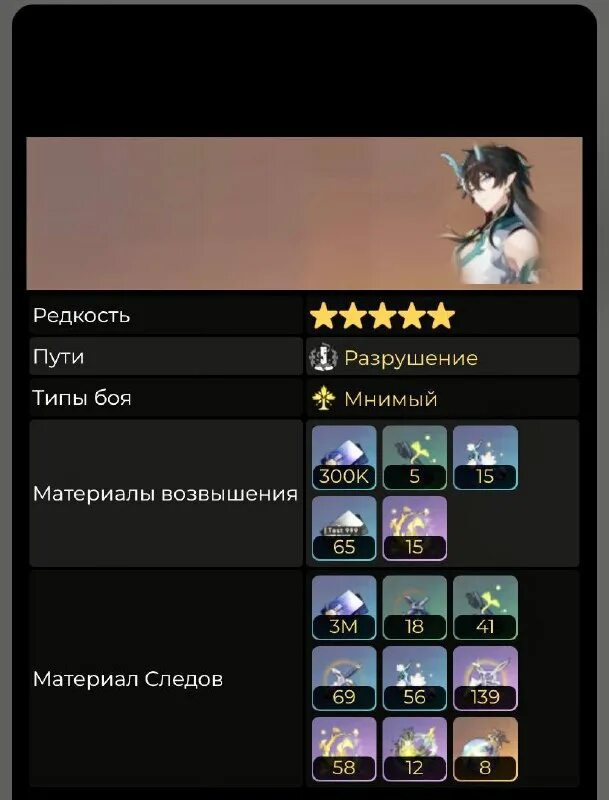Click the Разрушение path link
This screenshot has width=609, height=800.
[411, 358]
